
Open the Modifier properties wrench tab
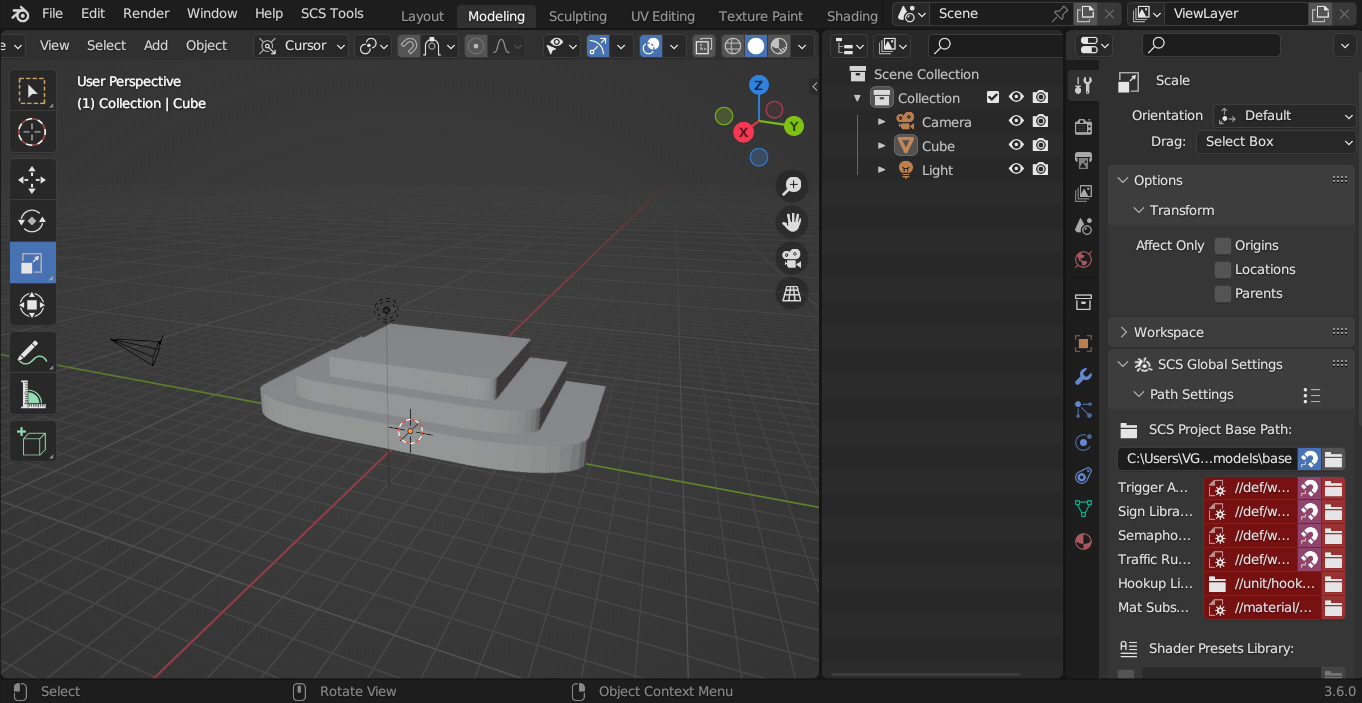(1083, 377)
